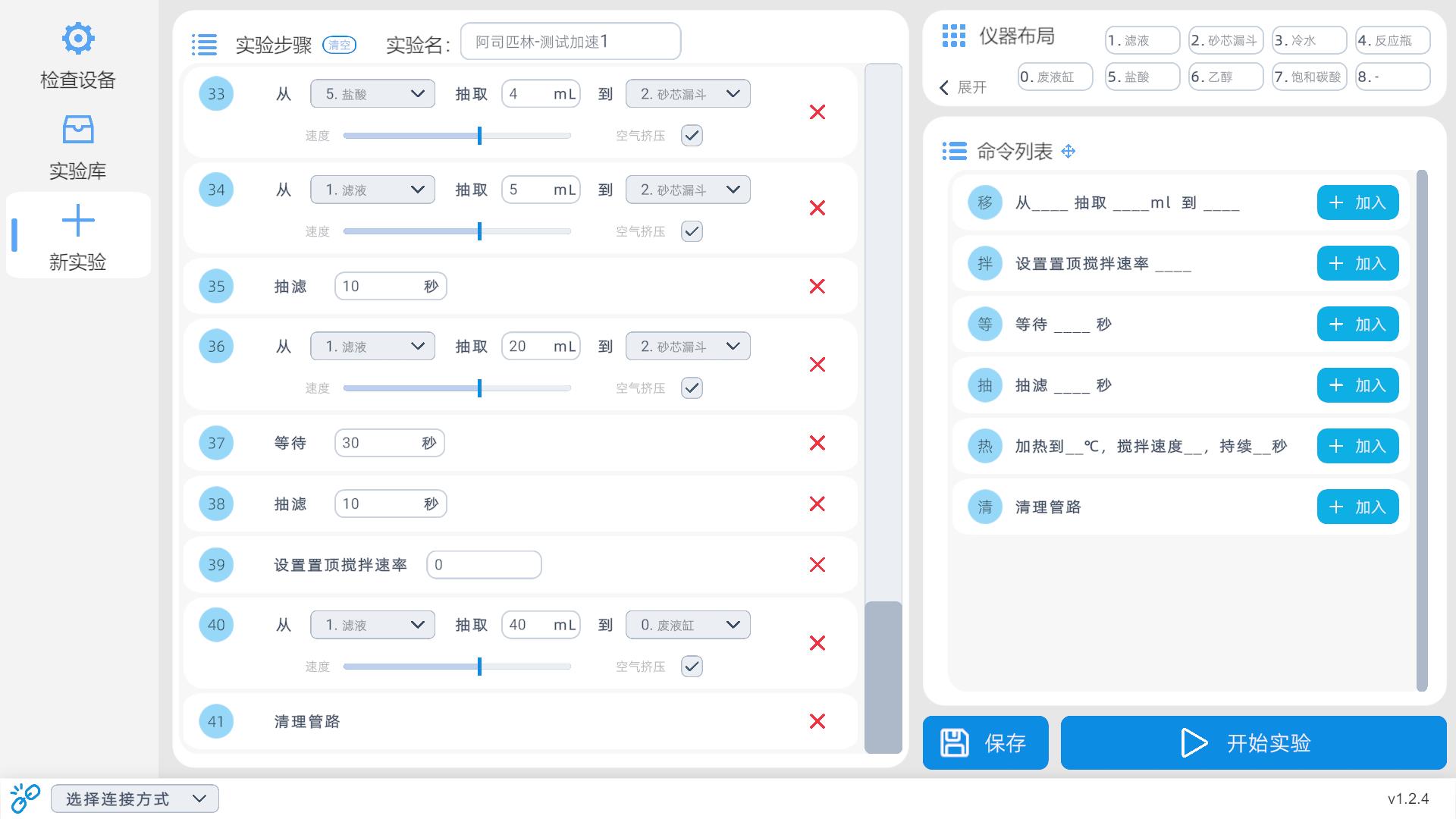Collapse 仪器布局 with the 展开 chevron
The height and width of the screenshot is (819, 1456).
click(x=944, y=87)
